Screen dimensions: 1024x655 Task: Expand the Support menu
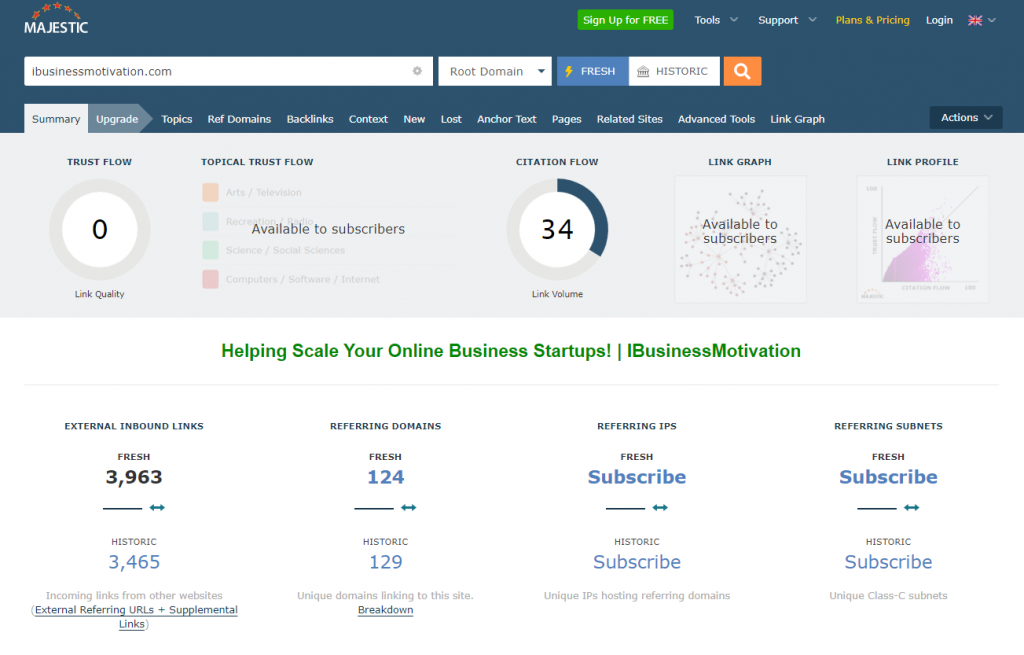point(787,20)
